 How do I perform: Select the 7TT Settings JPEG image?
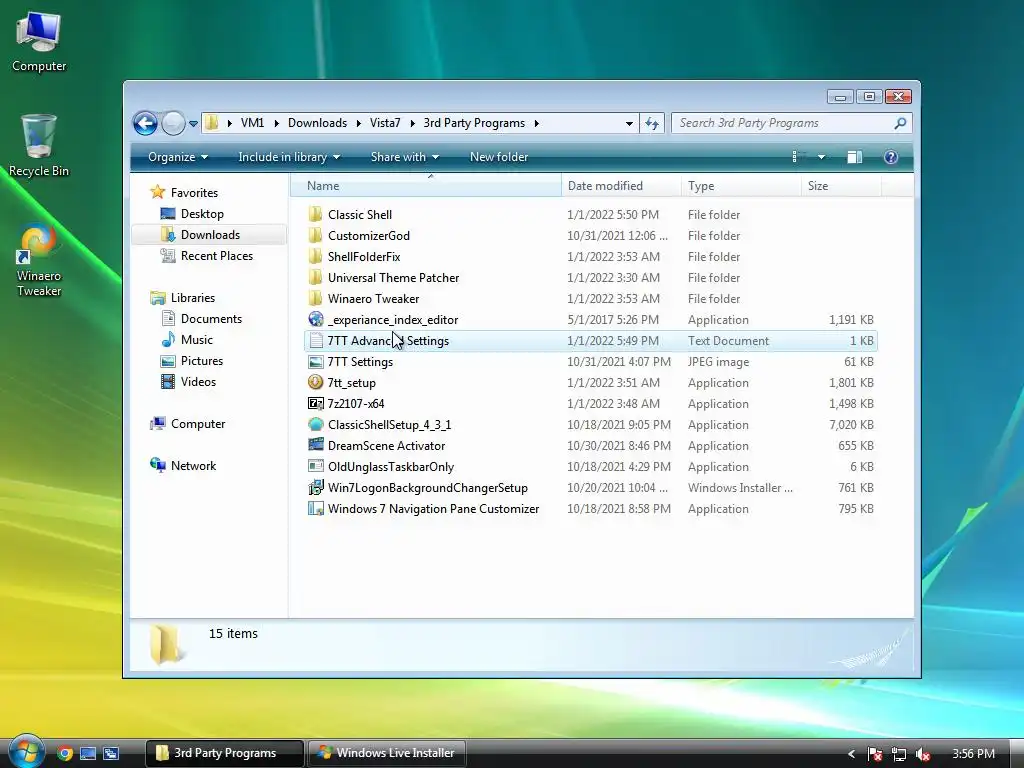tap(591, 362)
